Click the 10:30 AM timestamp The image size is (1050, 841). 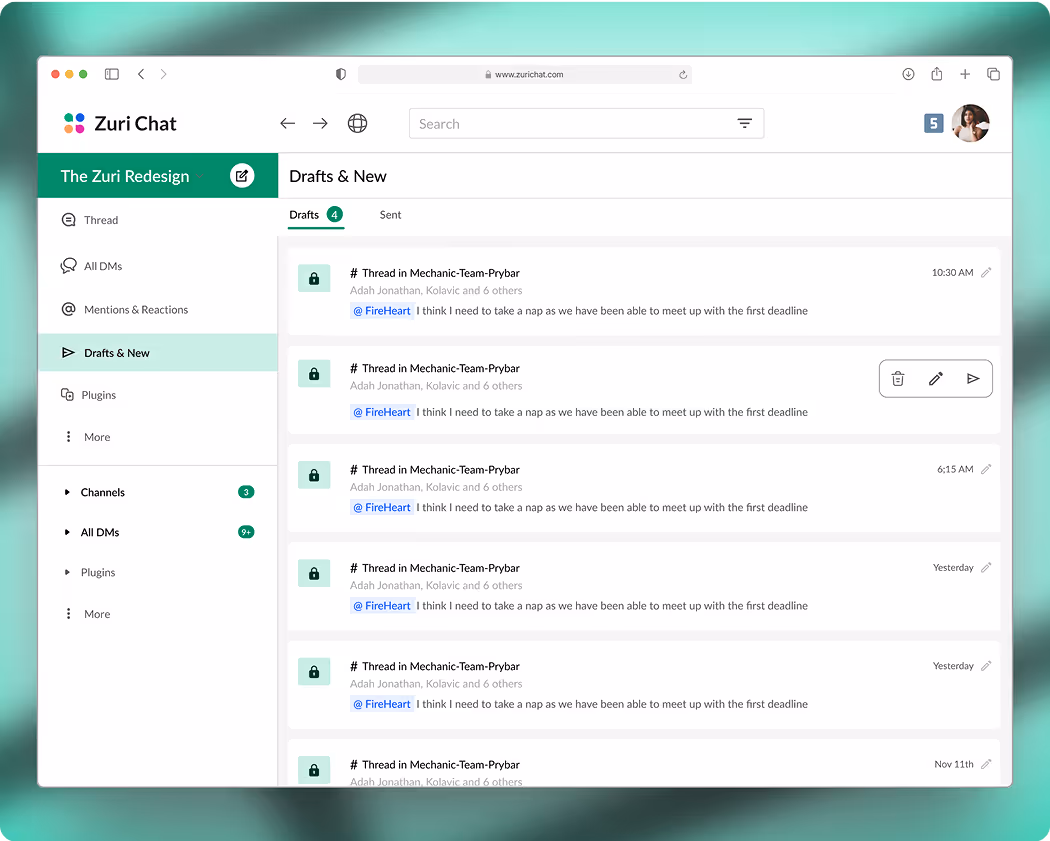[x=952, y=273]
